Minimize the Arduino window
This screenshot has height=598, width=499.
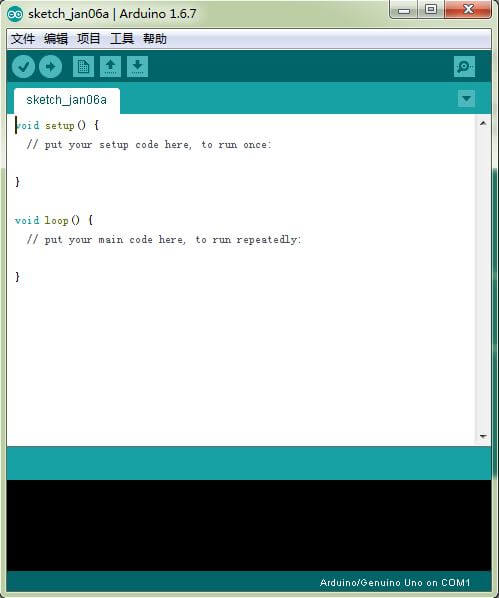(x=404, y=9)
